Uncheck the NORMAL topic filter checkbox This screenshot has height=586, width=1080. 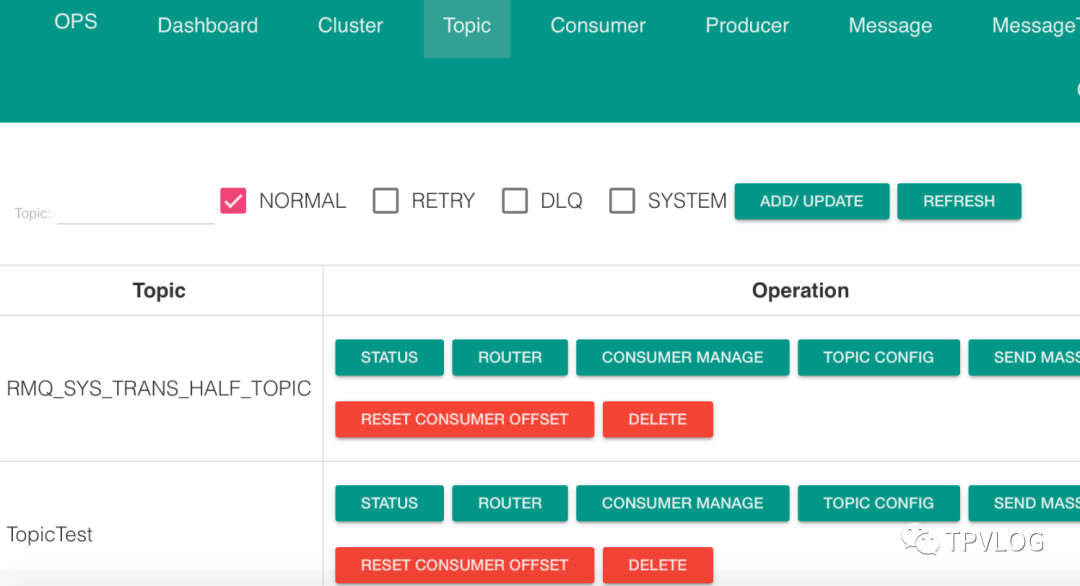click(x=233, y=201)
